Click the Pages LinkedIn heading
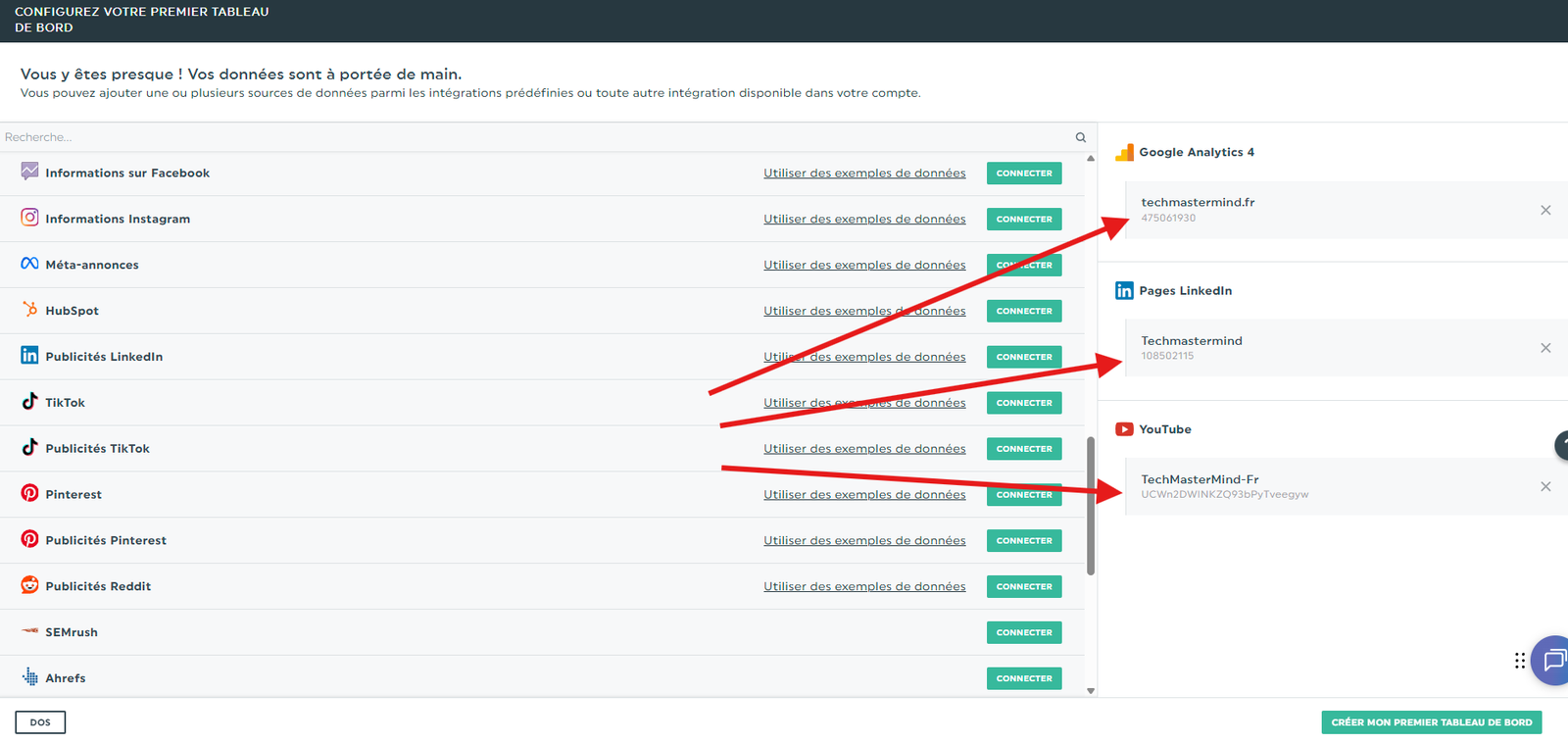The height and width of the screenshot is (744, 1568). pos(1186,291)
